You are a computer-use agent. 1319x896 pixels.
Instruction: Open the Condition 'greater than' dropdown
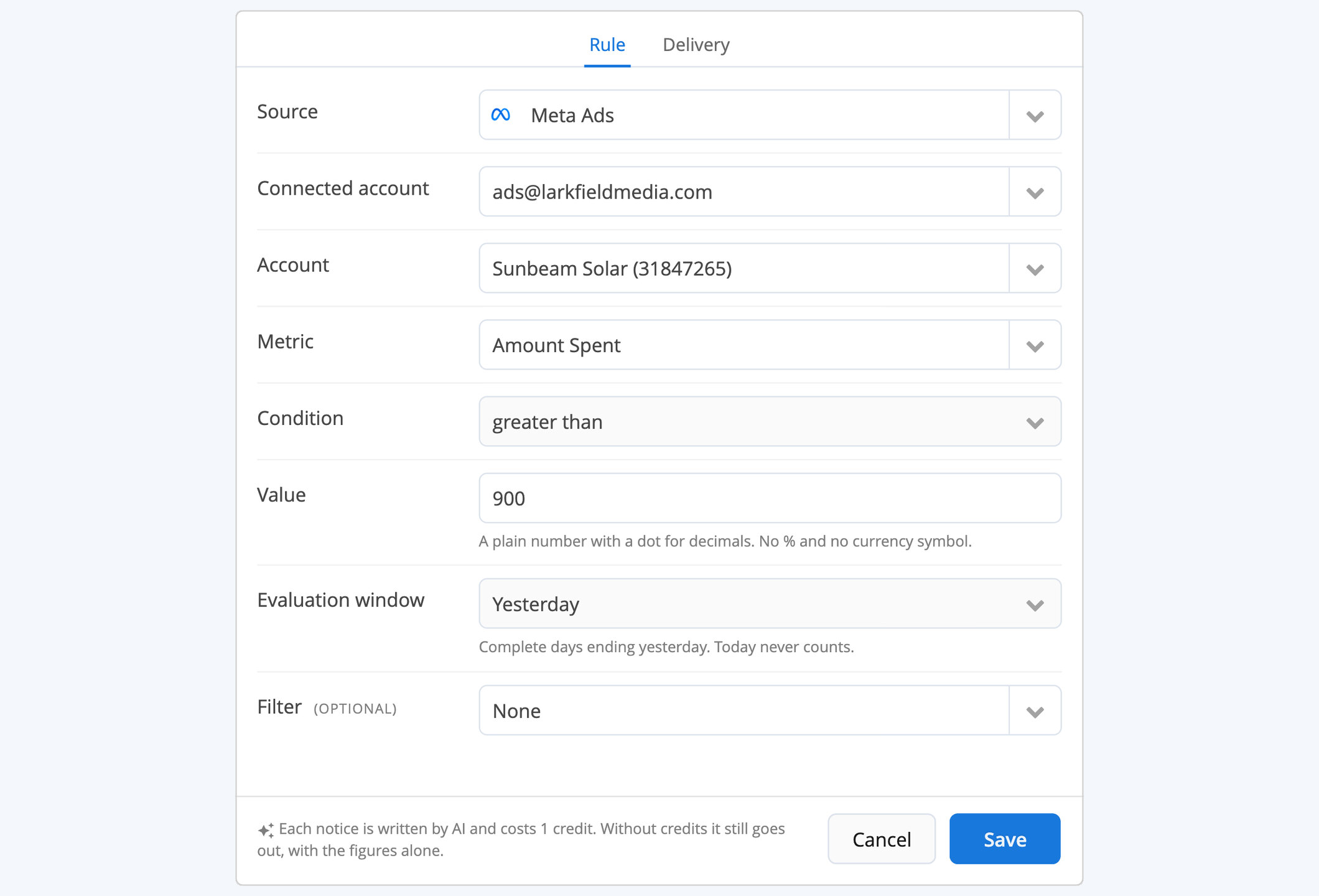pos(770,421)
